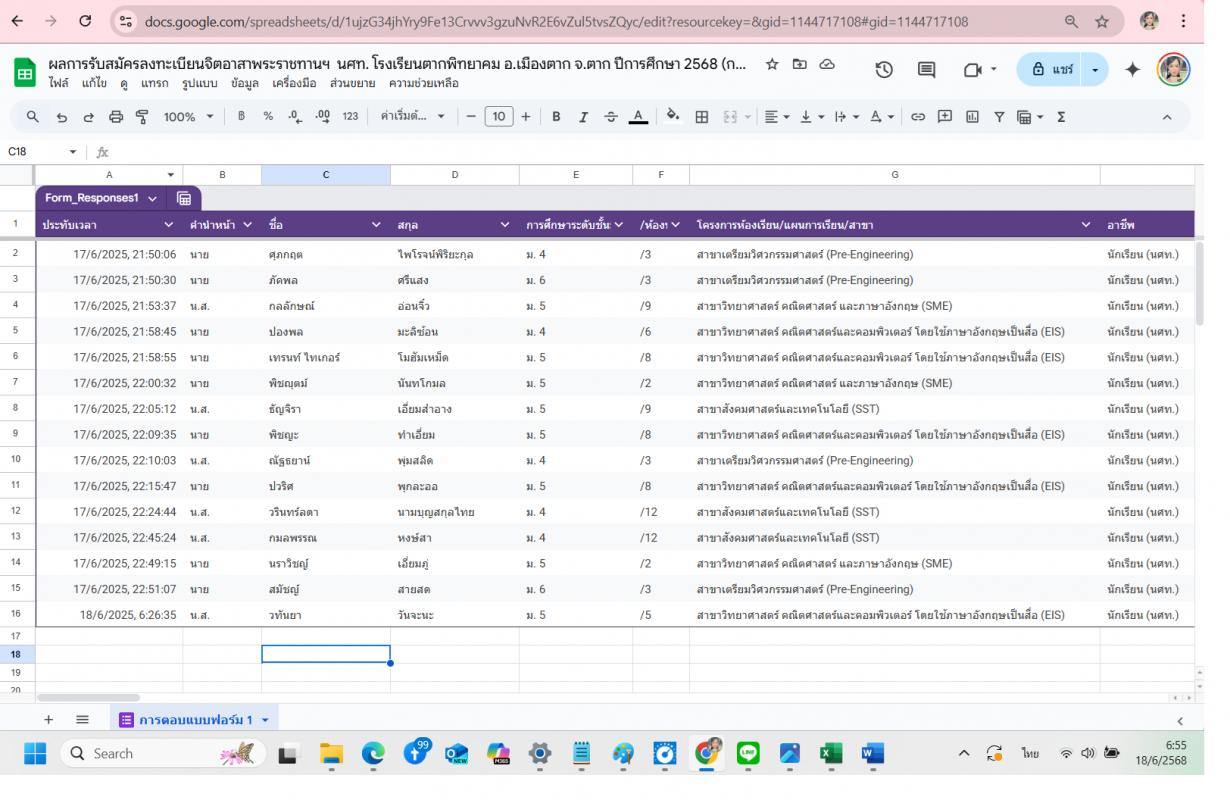
Task: Open the รูปแบบ menu
Action: point(200,83)
